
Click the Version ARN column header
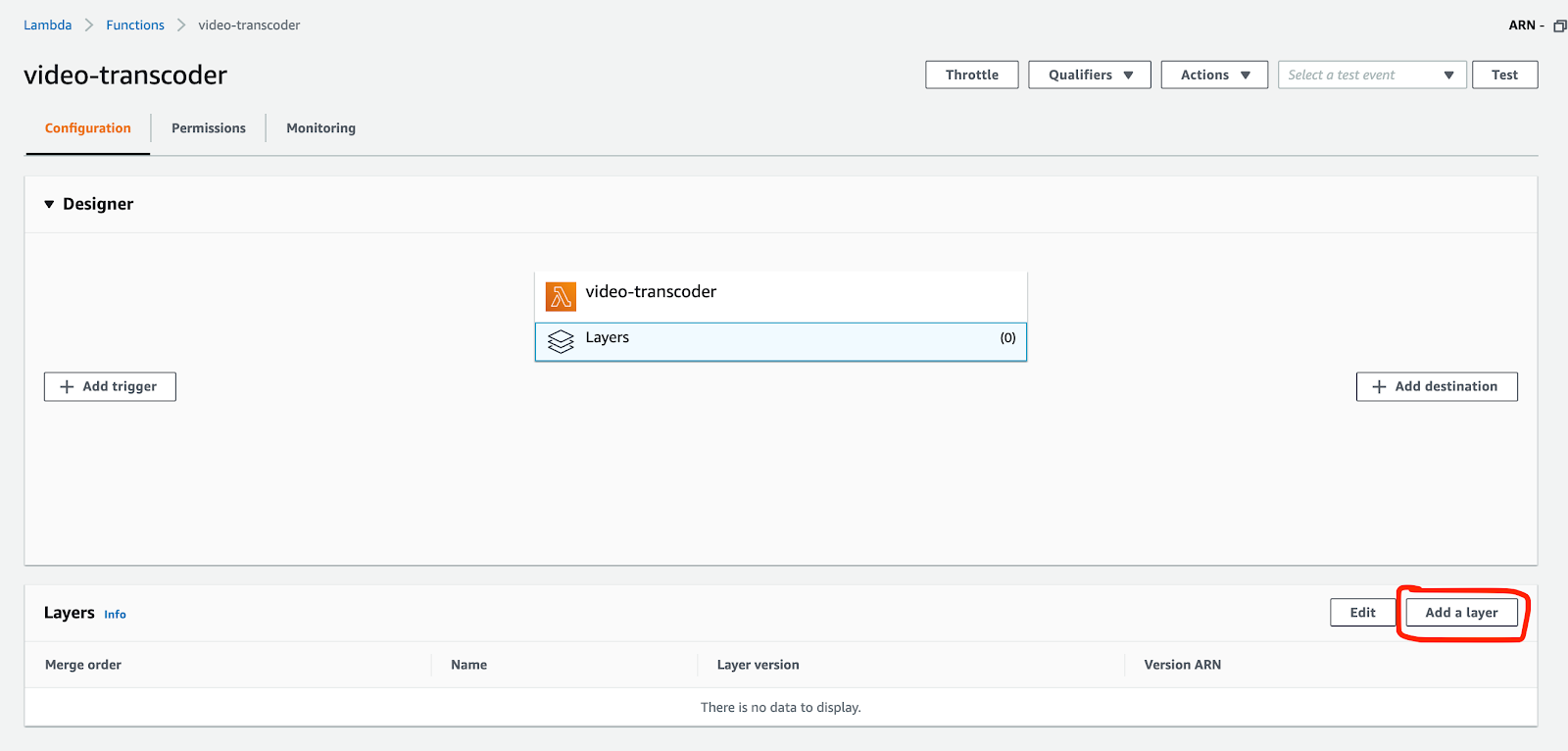click(1182, 665)
